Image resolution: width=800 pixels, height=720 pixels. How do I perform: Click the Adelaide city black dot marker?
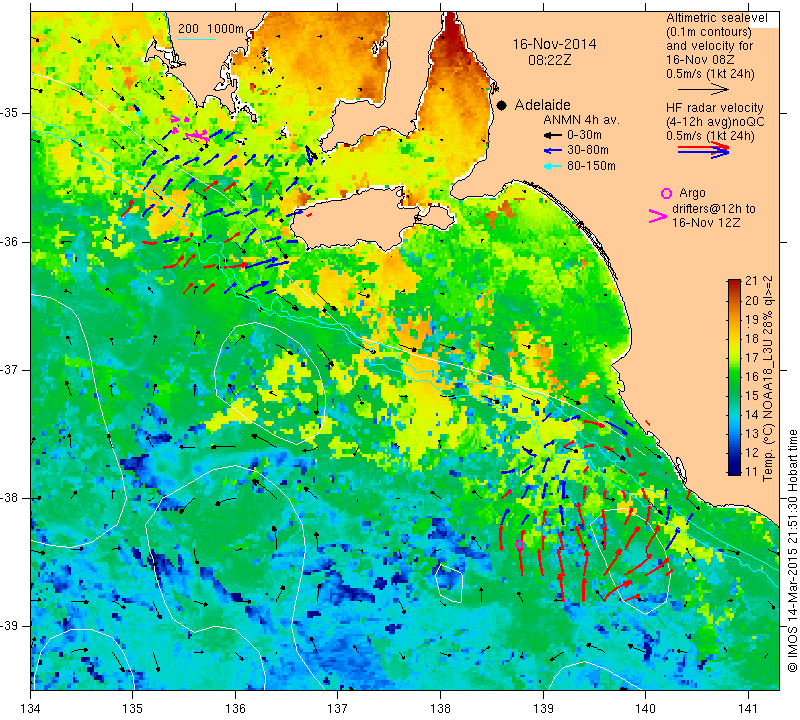pos(502,105)
